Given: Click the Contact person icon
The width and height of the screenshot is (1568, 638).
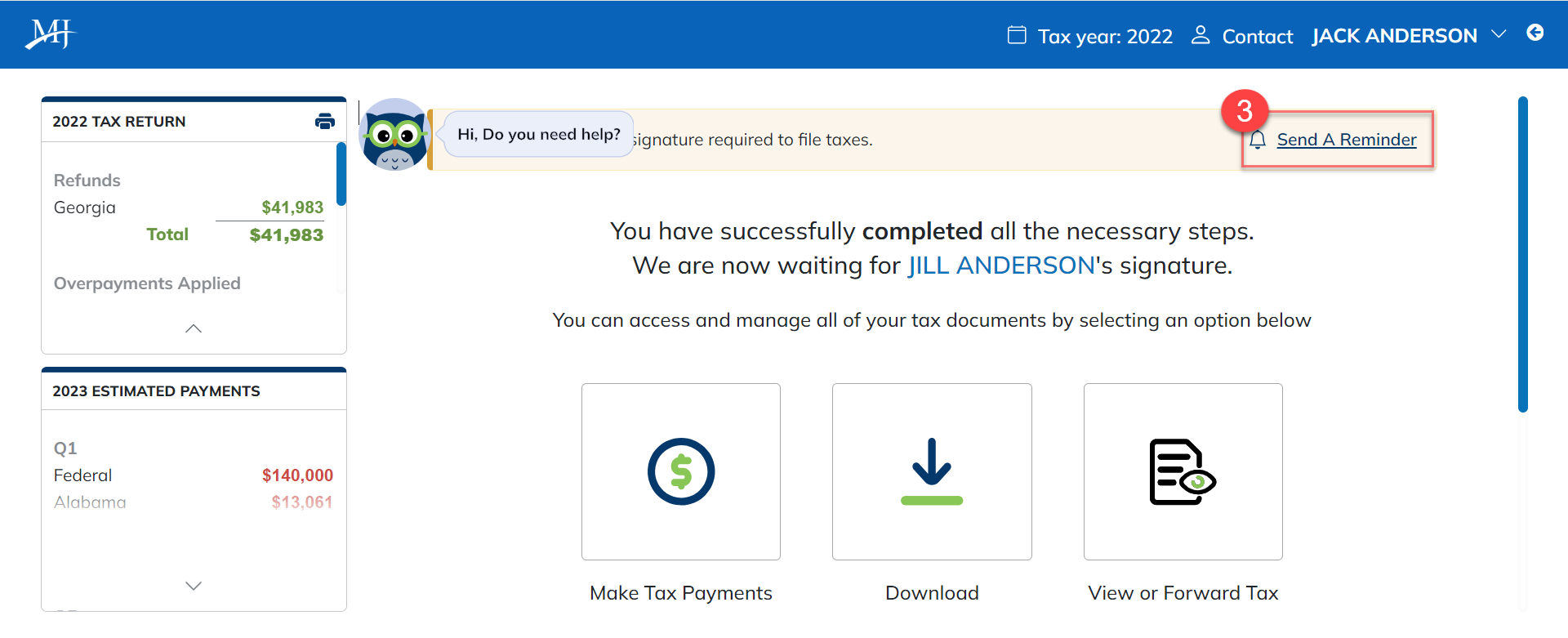Looking at the screenshot, I should pos(1200,35).
